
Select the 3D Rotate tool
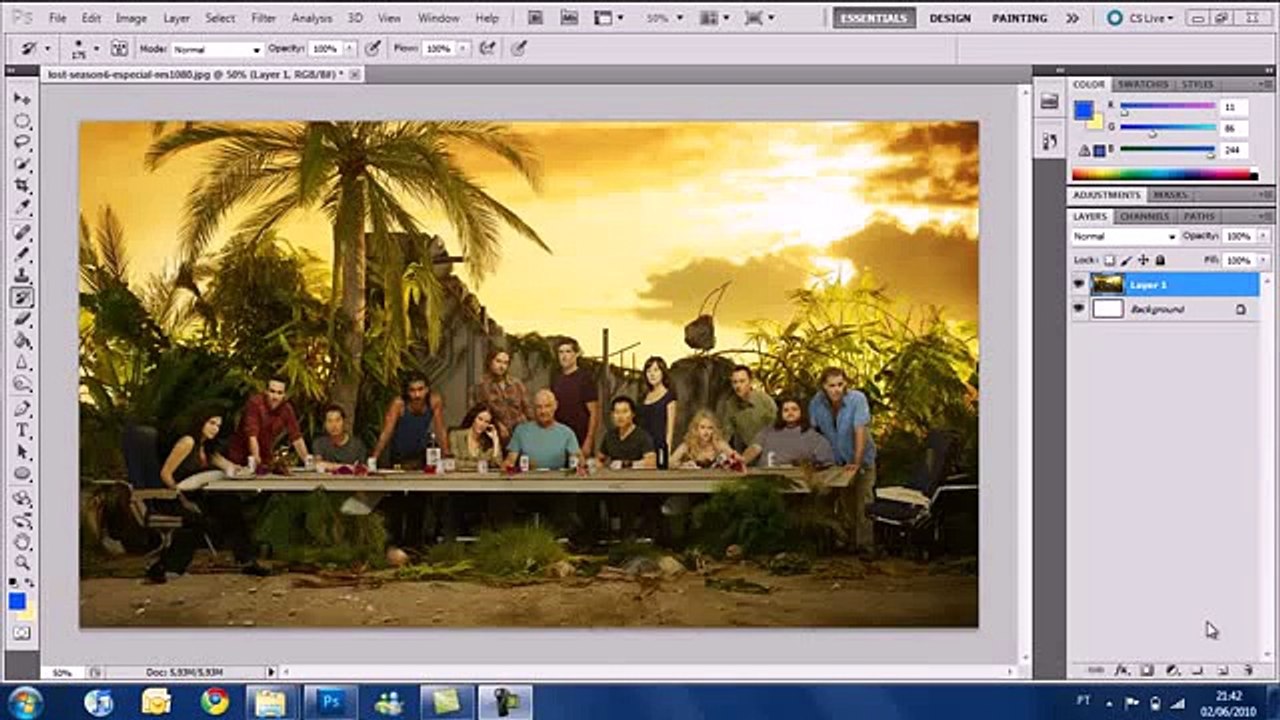tap(22, 498)
